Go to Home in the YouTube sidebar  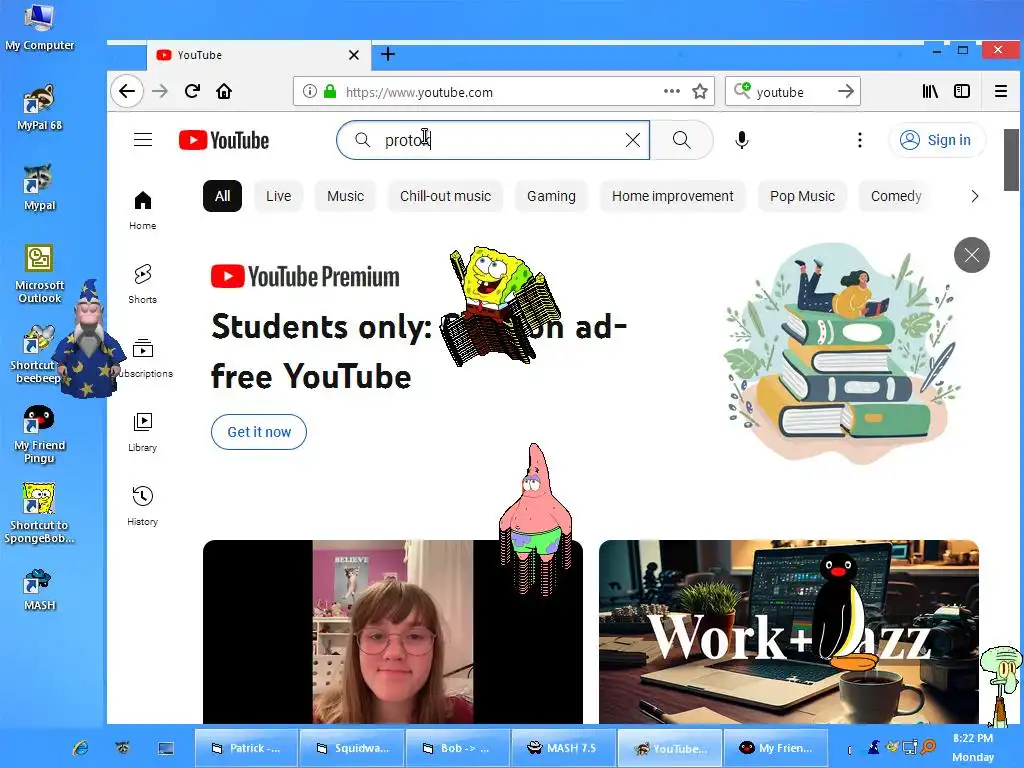142,210
